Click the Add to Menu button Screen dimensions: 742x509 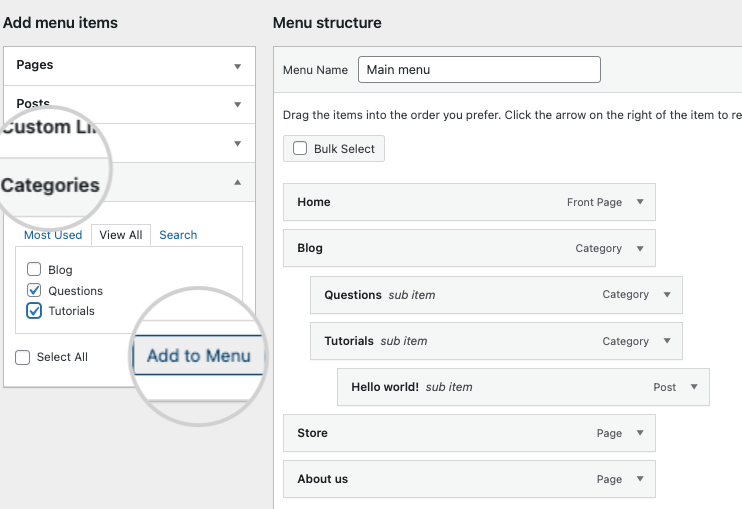pyautogui.click(x=199, y=355)
